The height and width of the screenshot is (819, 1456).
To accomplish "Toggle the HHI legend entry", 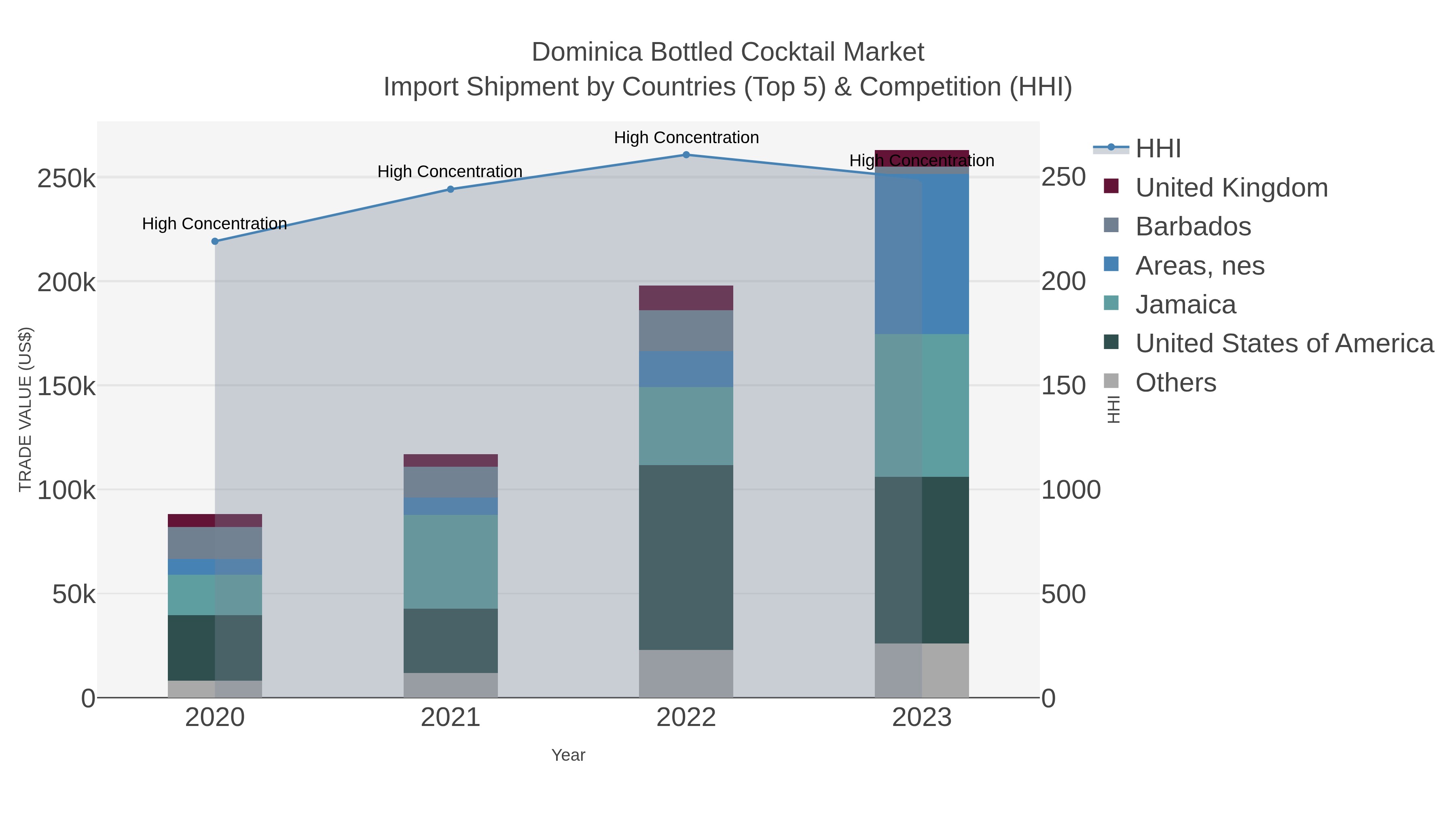I will [1137, 149].
